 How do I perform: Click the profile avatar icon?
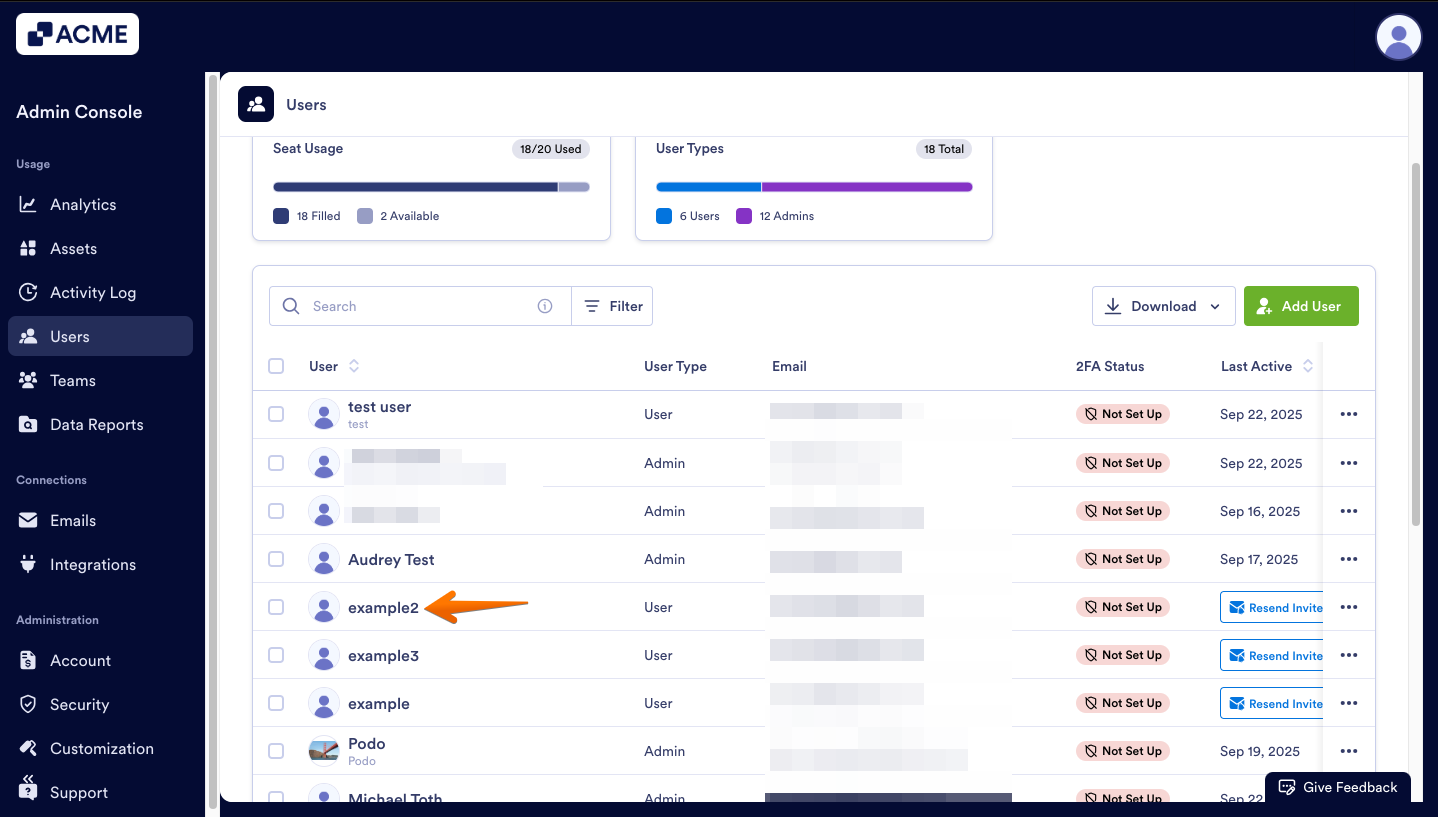1399,38
